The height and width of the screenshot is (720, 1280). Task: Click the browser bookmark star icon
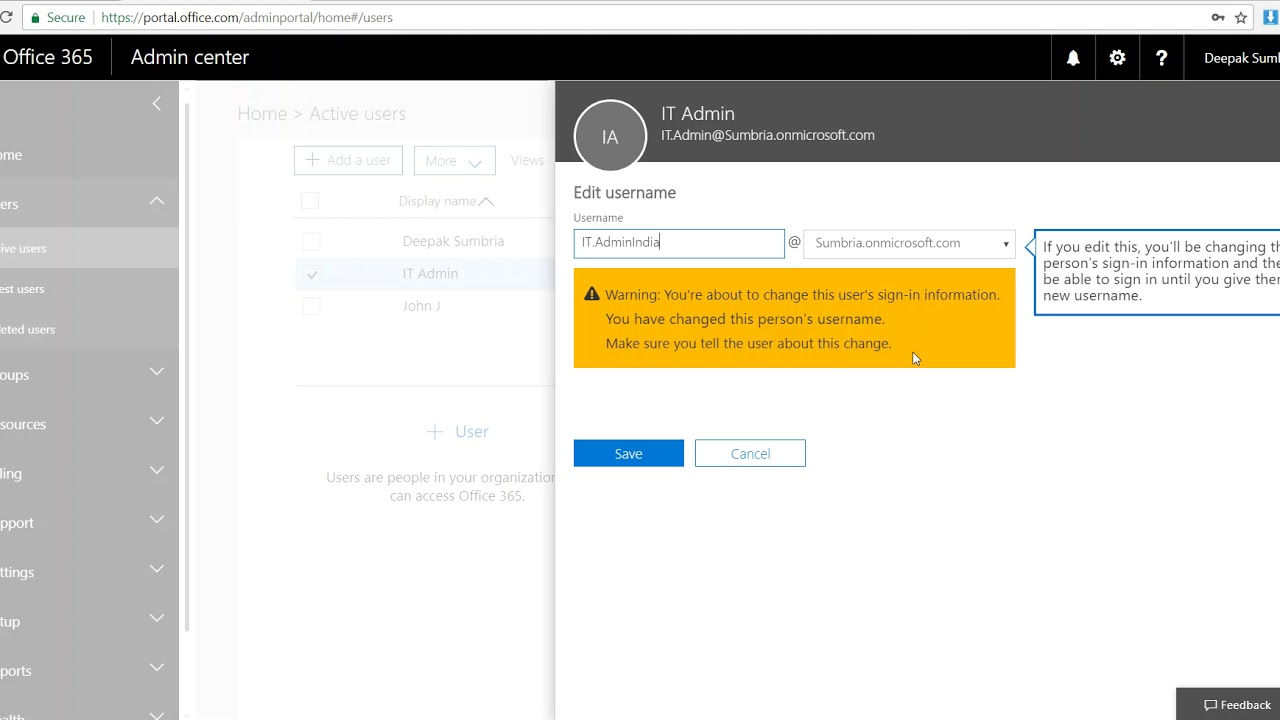pyautogui.click(x=1241, y=17)
